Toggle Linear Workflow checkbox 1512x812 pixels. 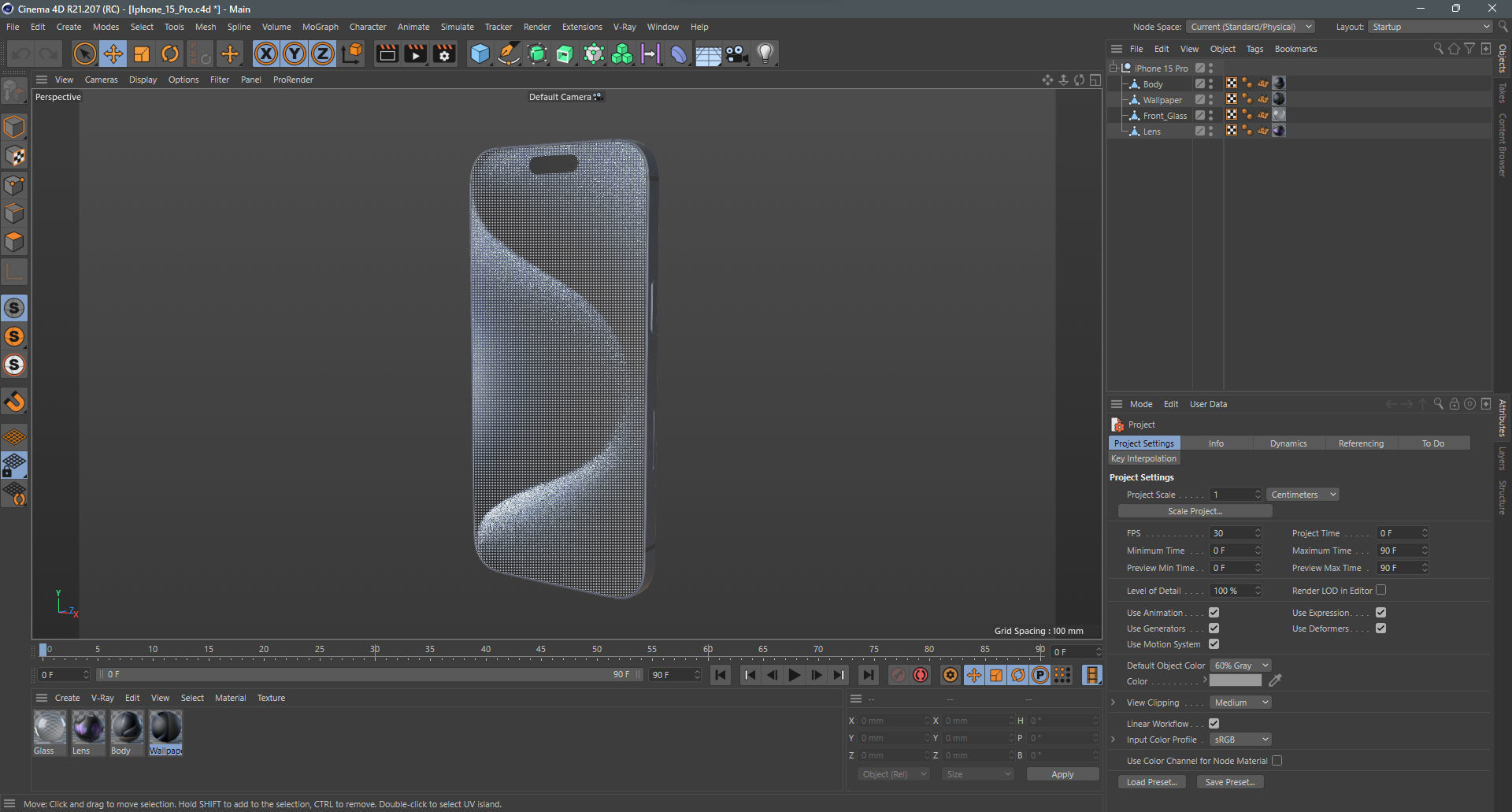[1214, 724]
